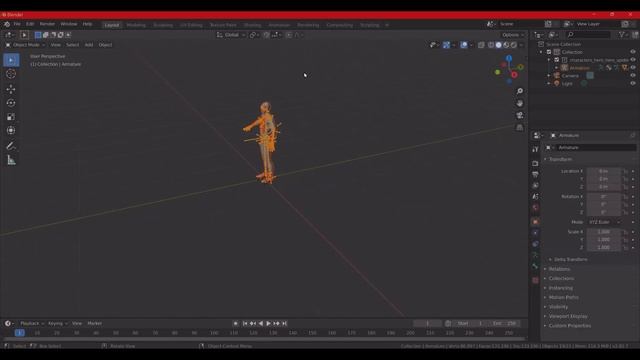Toggle snapping magnet icon
Image resolution: width=640 pixels, height=360 pixels.
267,35
